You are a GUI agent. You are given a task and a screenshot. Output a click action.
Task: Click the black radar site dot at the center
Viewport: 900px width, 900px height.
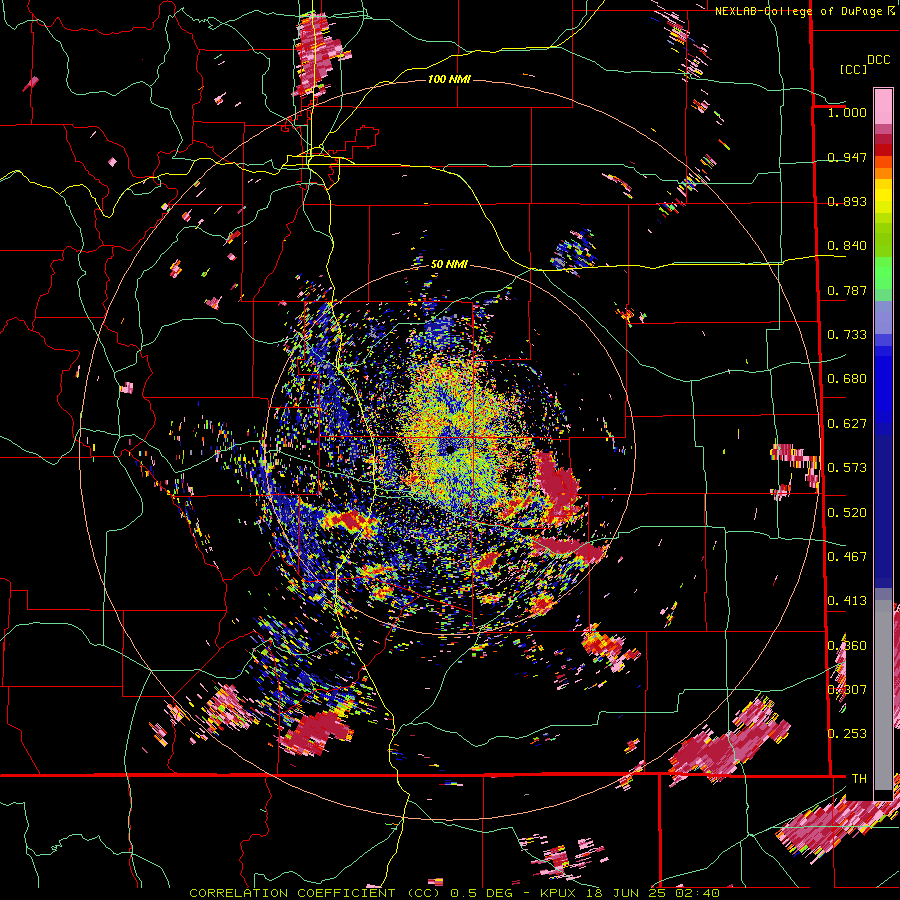click(449, 448)
